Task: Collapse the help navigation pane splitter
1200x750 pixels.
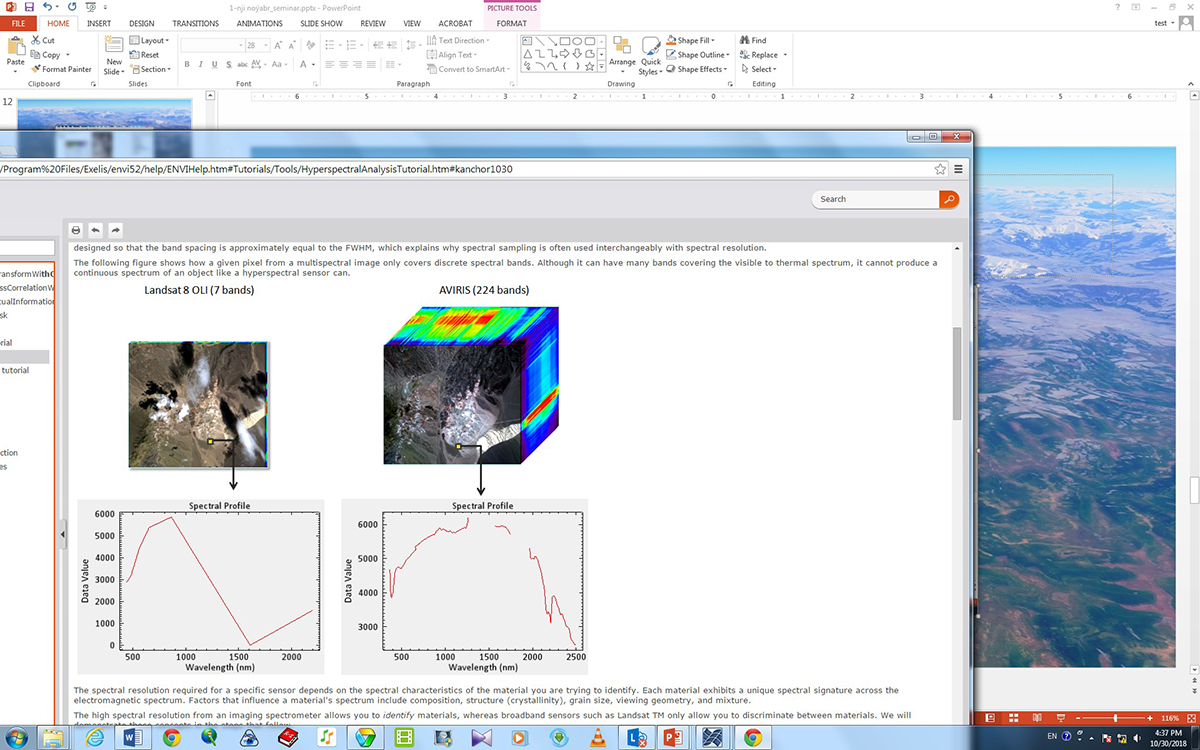Action: click(62, 535)
